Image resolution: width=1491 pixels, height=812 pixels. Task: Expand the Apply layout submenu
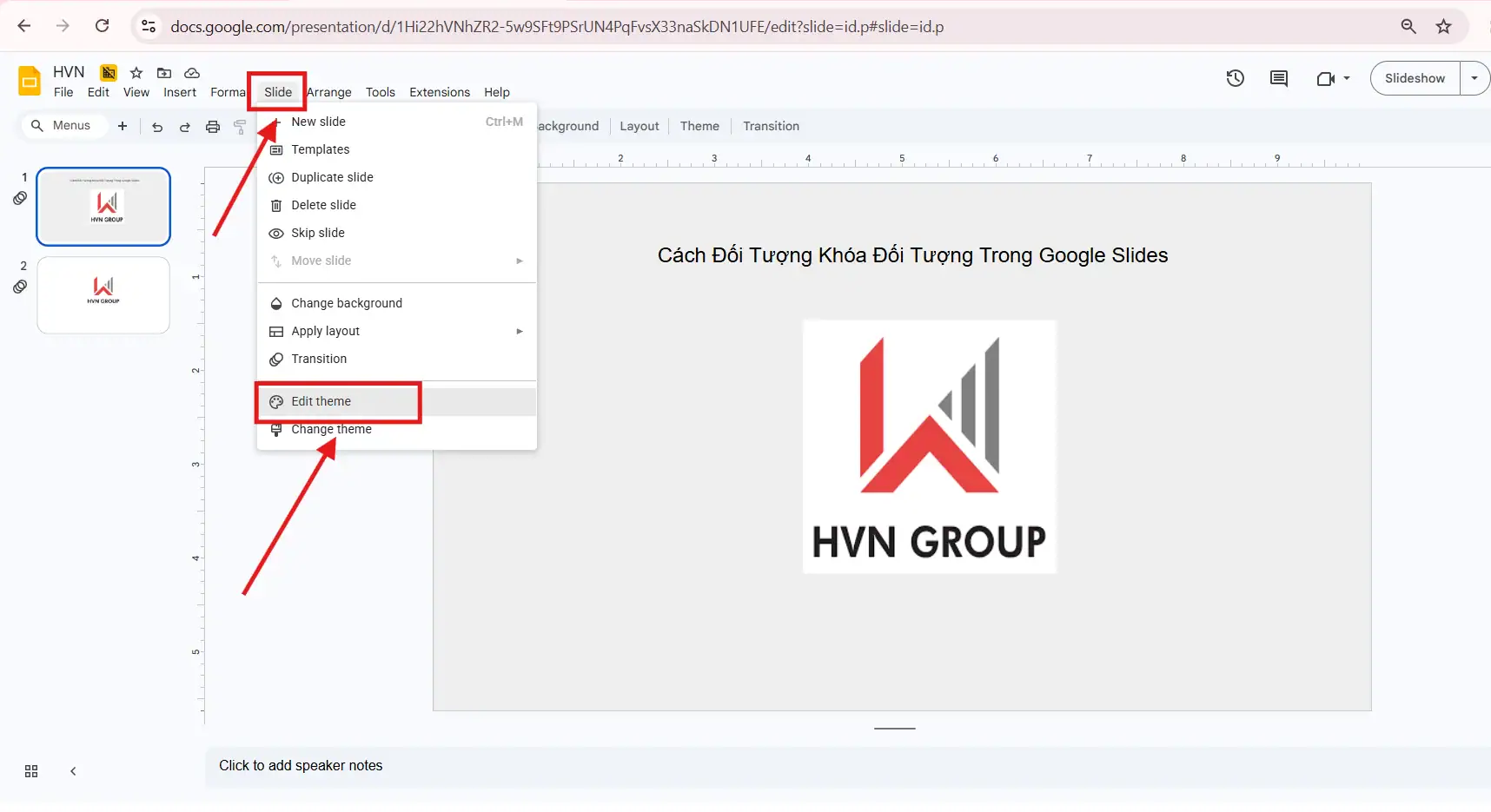(519, 331)
